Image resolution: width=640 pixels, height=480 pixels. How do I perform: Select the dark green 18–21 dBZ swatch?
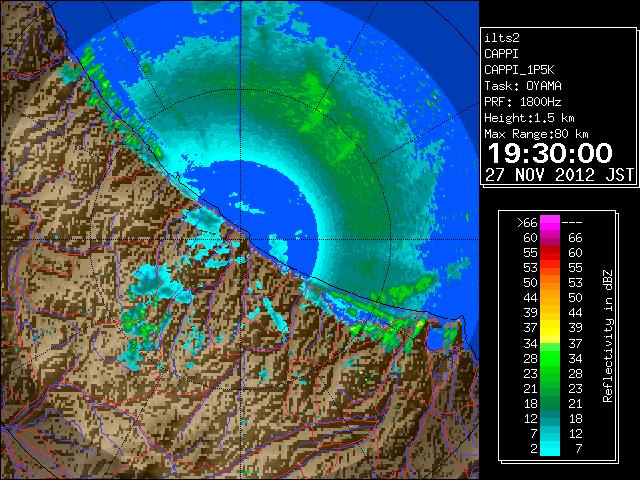(550, 403)
